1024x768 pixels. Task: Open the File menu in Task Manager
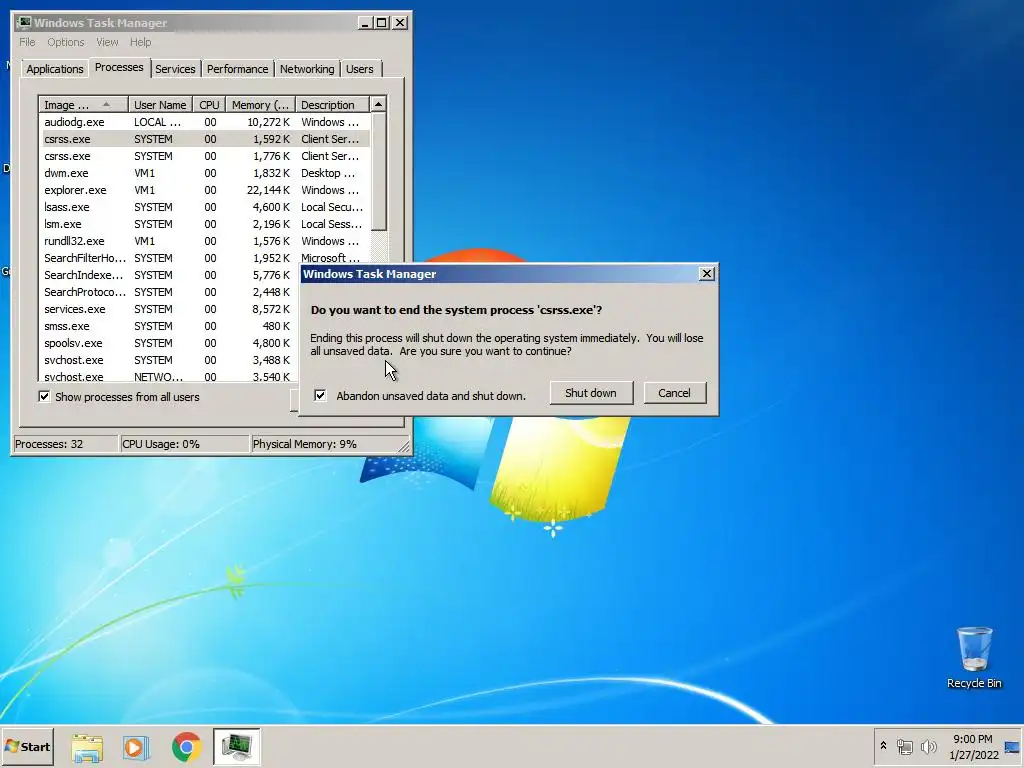[27, 42]
